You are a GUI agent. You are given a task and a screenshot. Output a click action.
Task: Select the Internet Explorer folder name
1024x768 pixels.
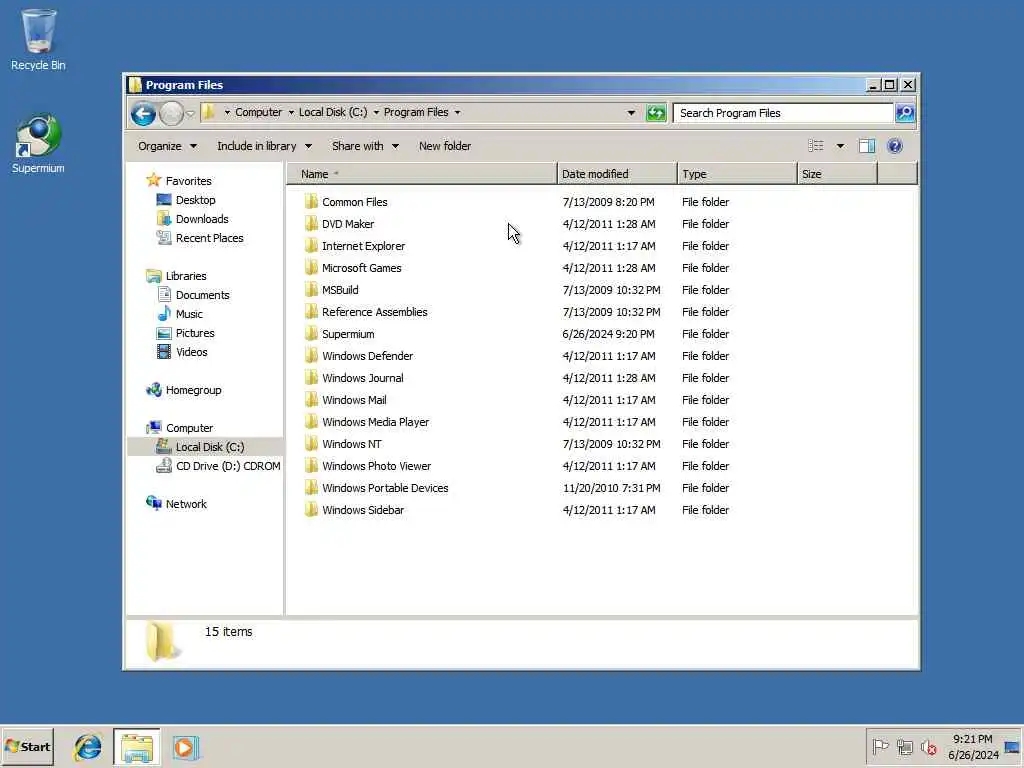[x=363, y=246]
